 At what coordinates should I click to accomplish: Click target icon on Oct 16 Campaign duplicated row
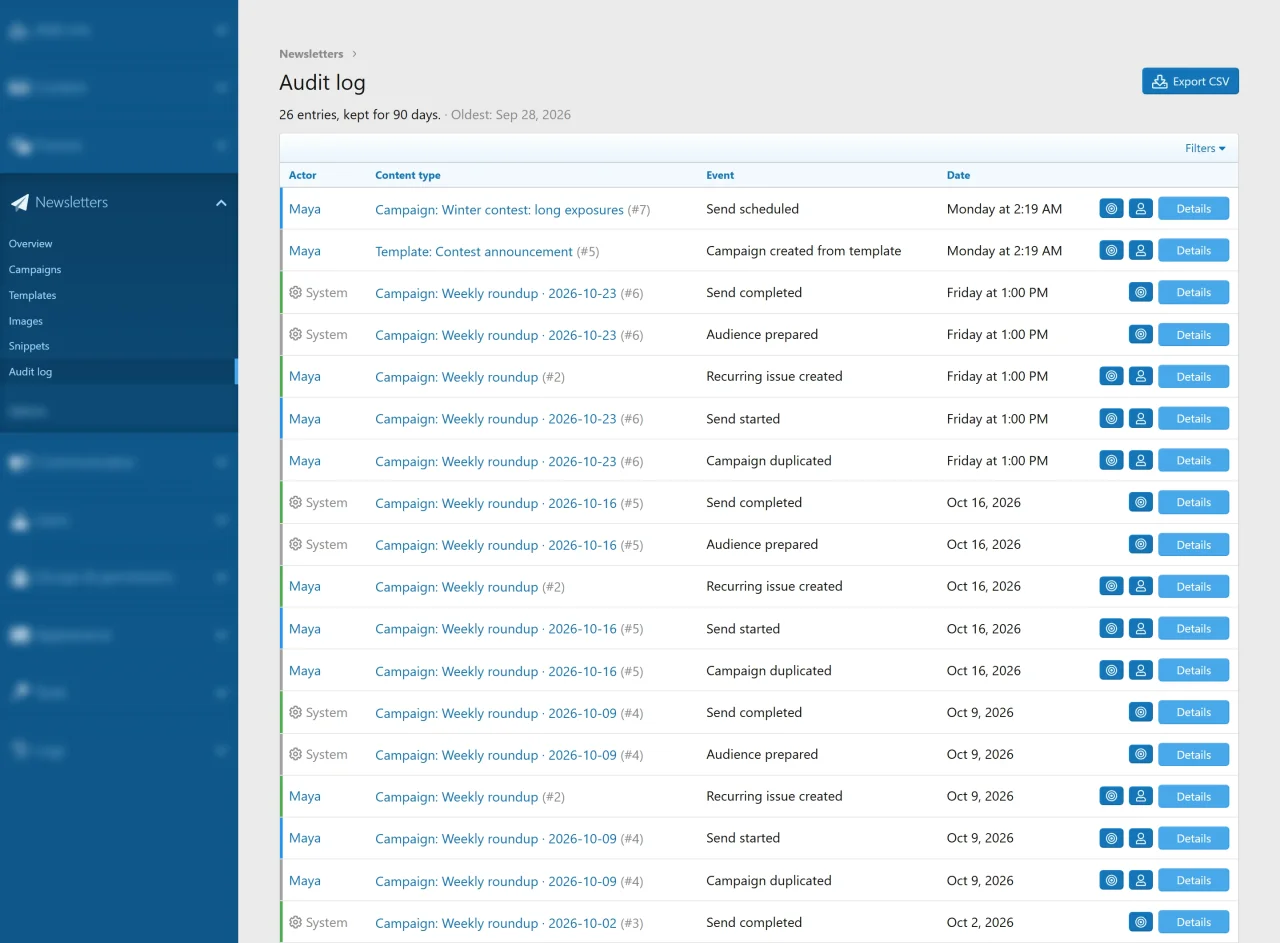coord(1112,671)
